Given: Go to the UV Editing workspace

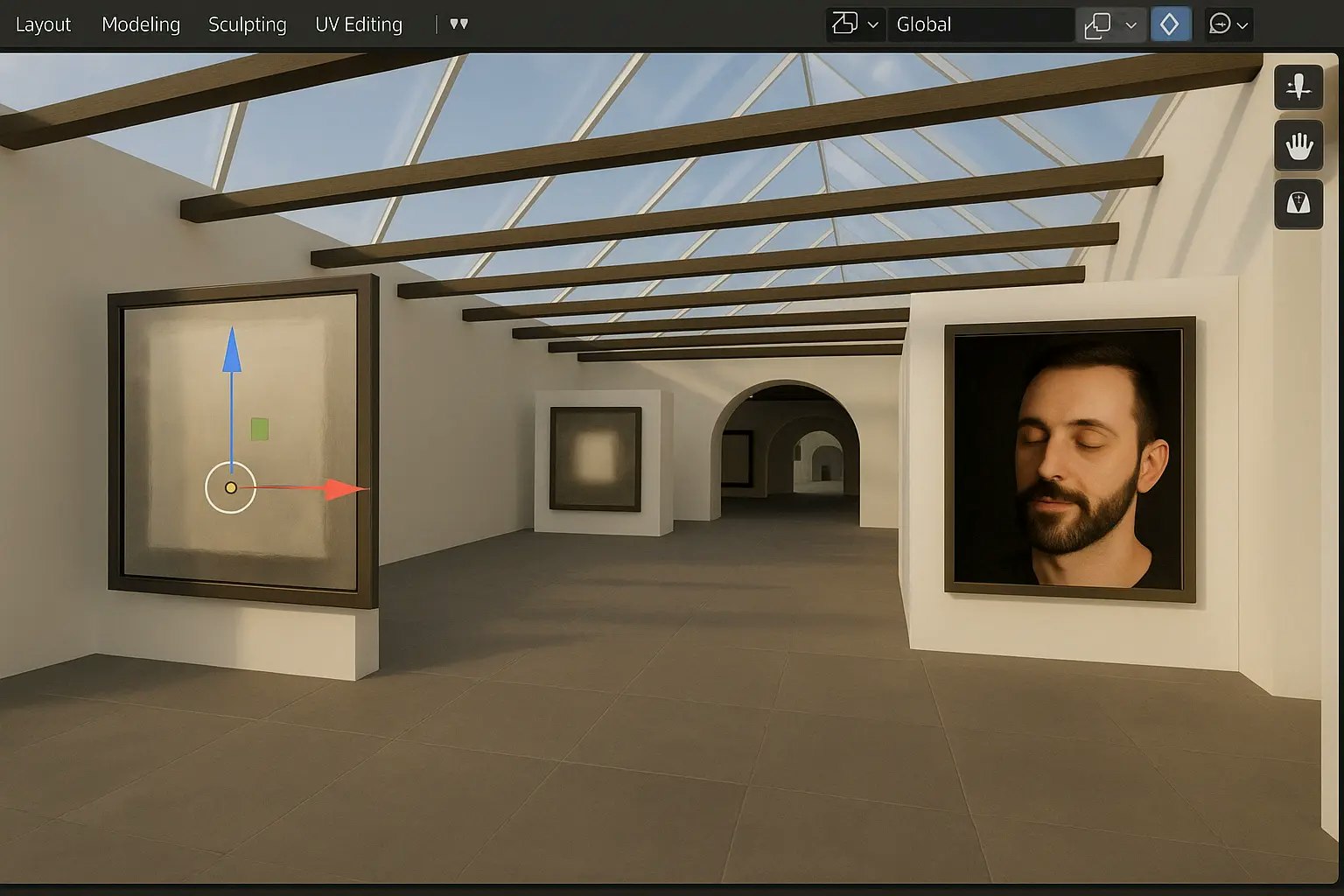Looking at the screenshot, I should pyautogui.click(x=359, y=24).
